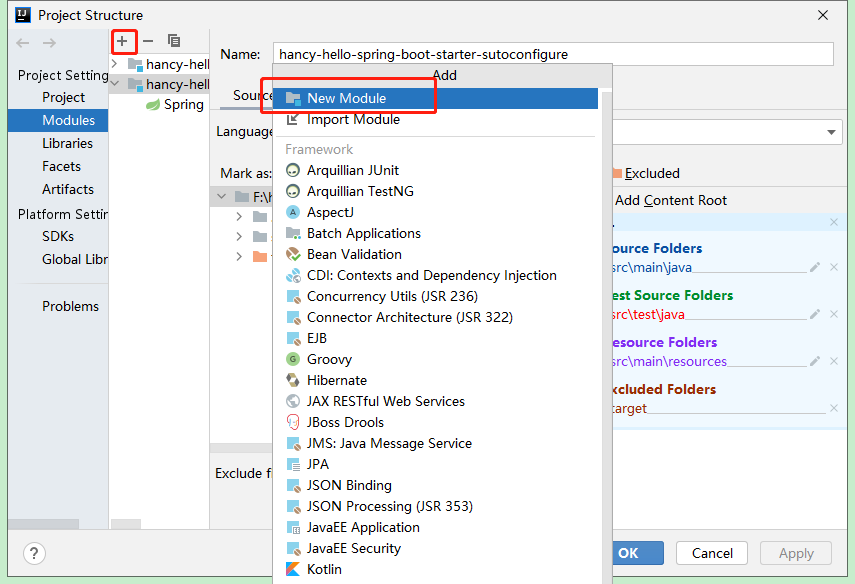Screen dimensions: 855x584
Task: Collapse the second hancy-hell module node
Action: [115, 84]
